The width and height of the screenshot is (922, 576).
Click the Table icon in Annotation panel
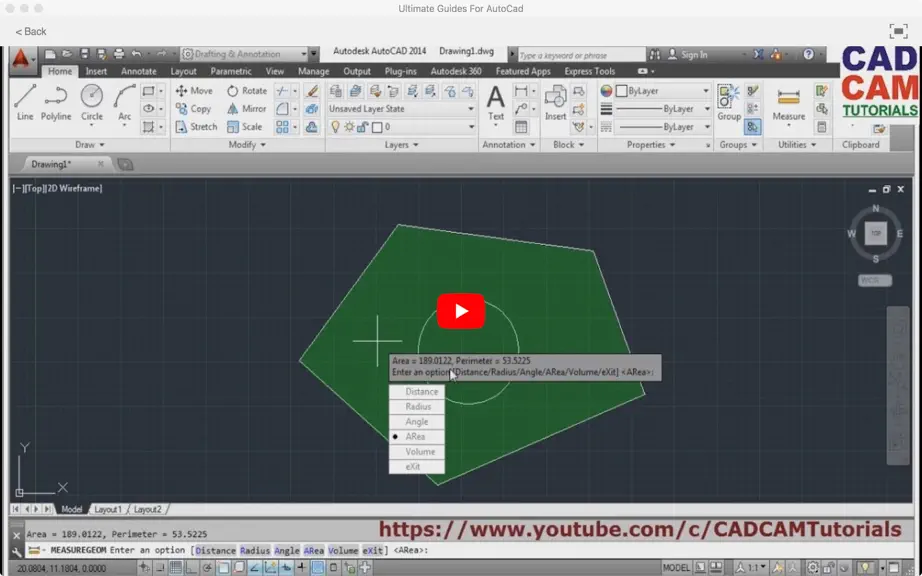pyautogui.click(x=521, y=127)
